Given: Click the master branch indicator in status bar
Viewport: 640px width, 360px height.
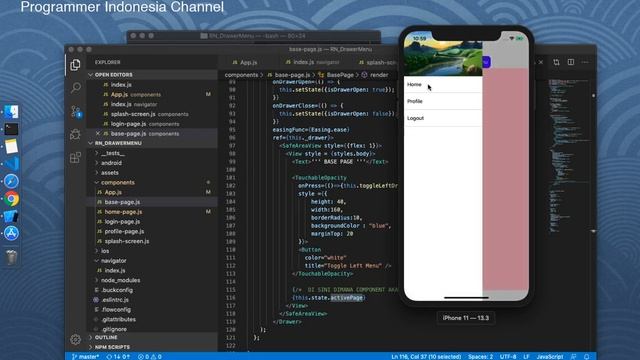Looking at the screenshot, I should click(85, 356).
